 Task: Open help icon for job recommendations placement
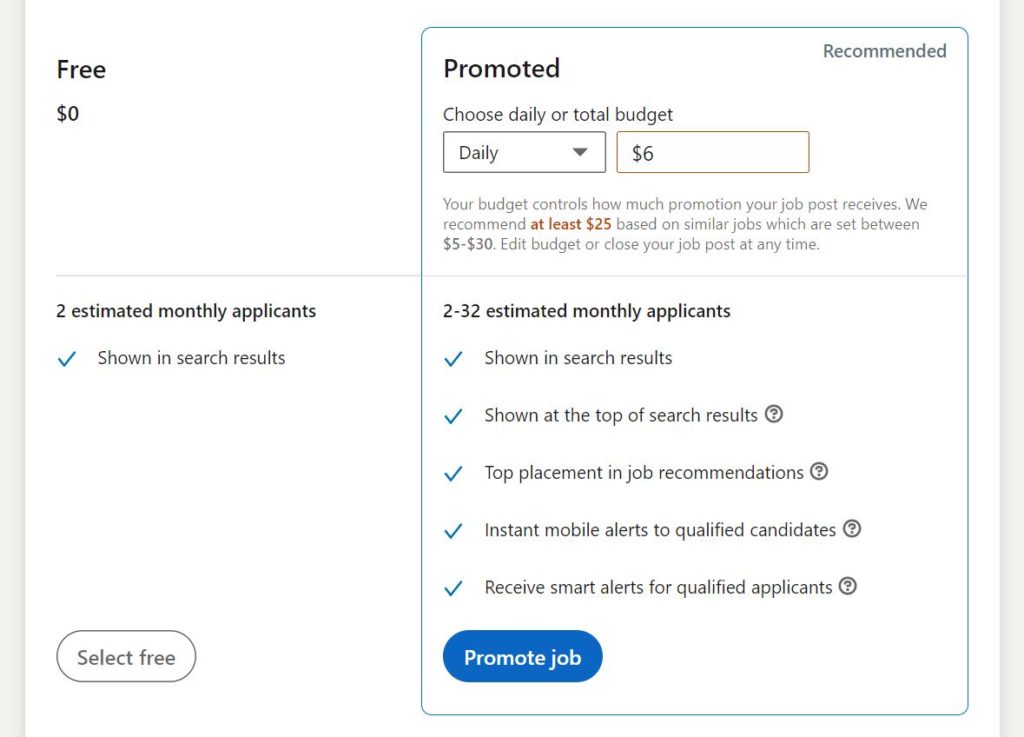819,471
